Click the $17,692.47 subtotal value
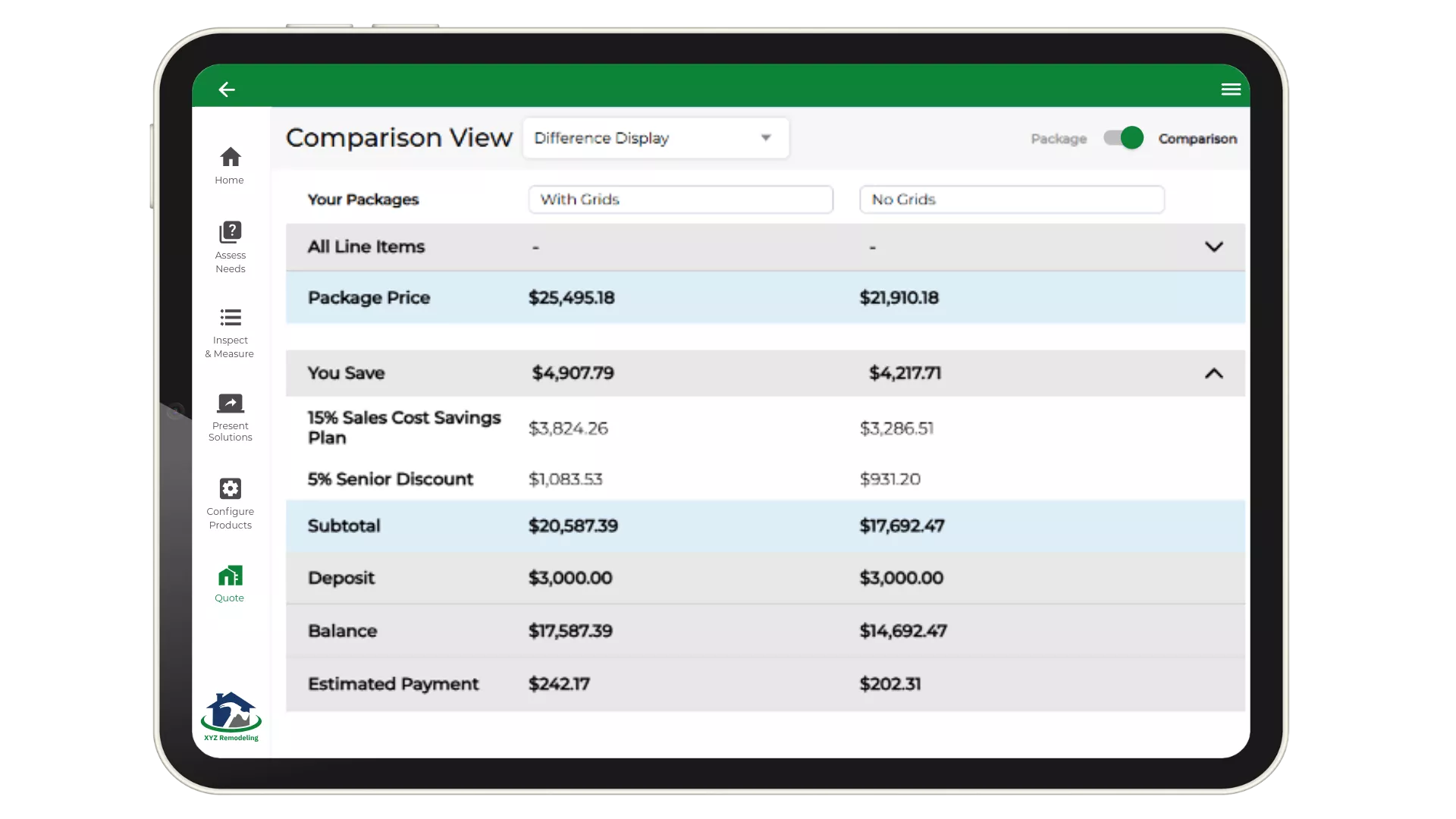1456x819 pixels. click(x=902, y=526)
